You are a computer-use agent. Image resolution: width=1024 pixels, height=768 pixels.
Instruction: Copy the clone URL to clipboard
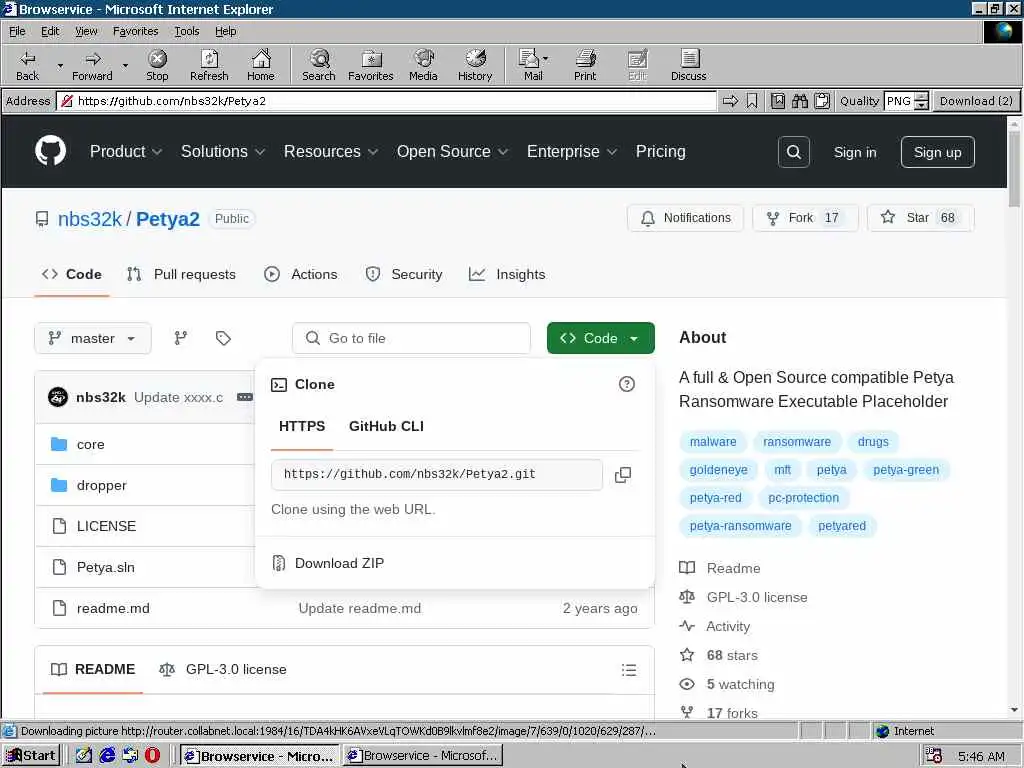623,475
